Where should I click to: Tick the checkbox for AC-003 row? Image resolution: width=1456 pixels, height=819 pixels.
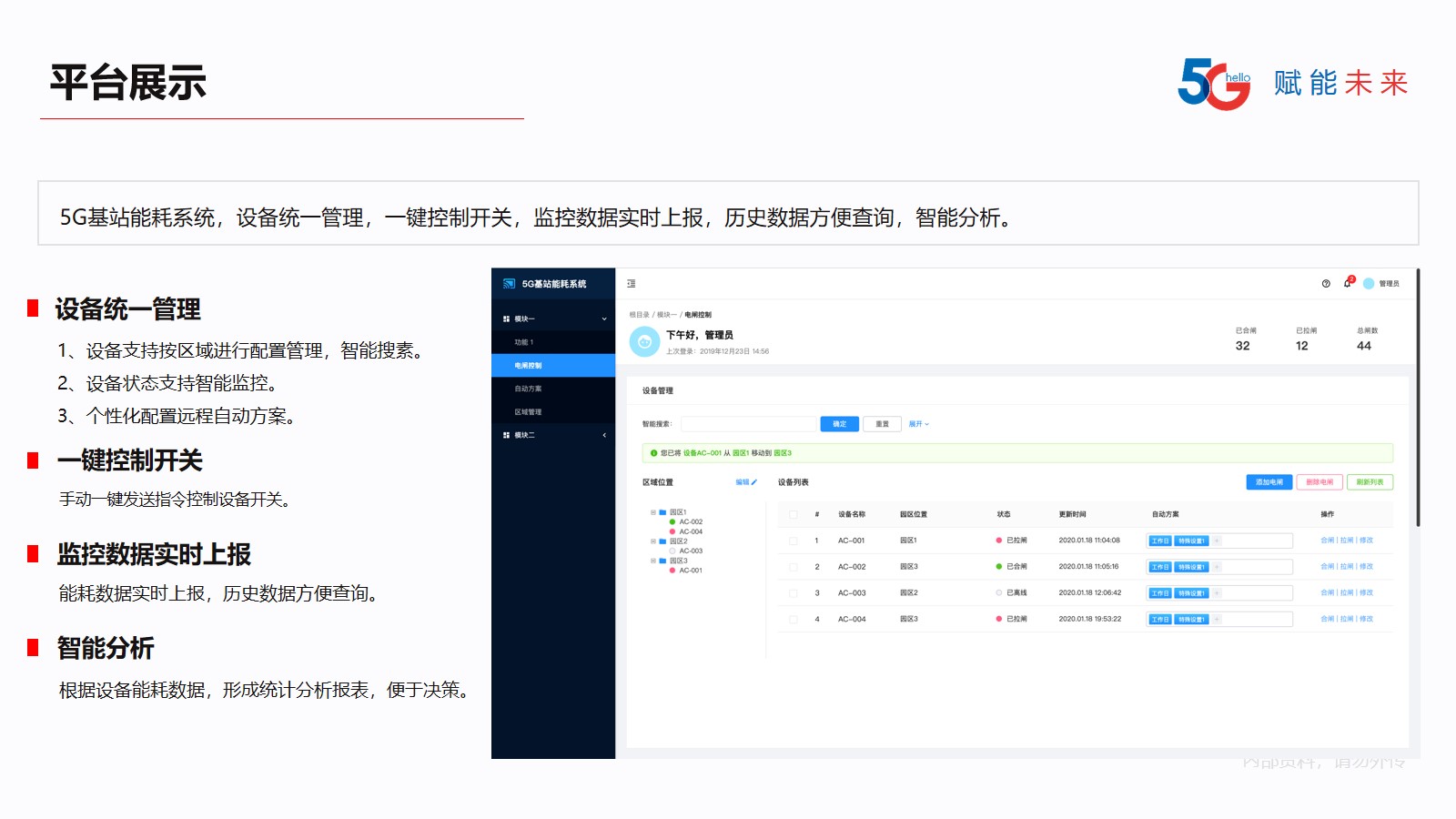(794, 593)
